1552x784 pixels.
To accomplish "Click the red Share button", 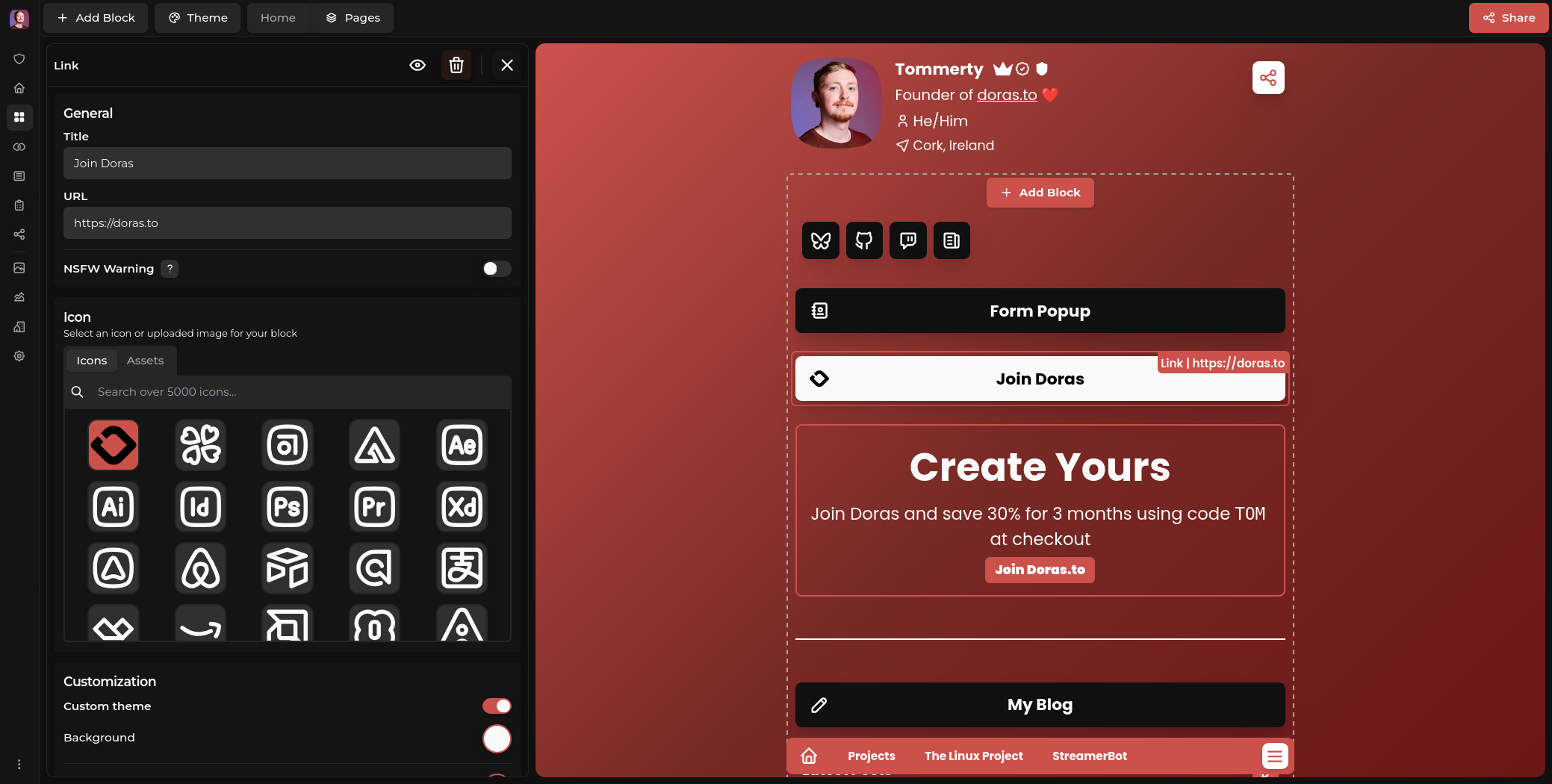I will (x=1509, y=18).
